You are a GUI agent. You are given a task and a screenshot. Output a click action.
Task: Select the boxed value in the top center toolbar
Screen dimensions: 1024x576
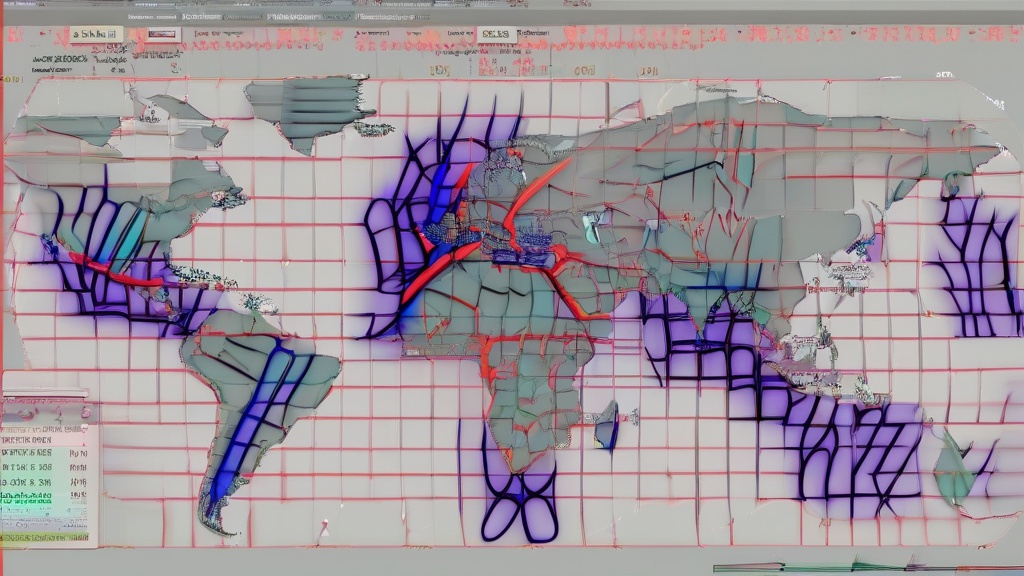495,34
